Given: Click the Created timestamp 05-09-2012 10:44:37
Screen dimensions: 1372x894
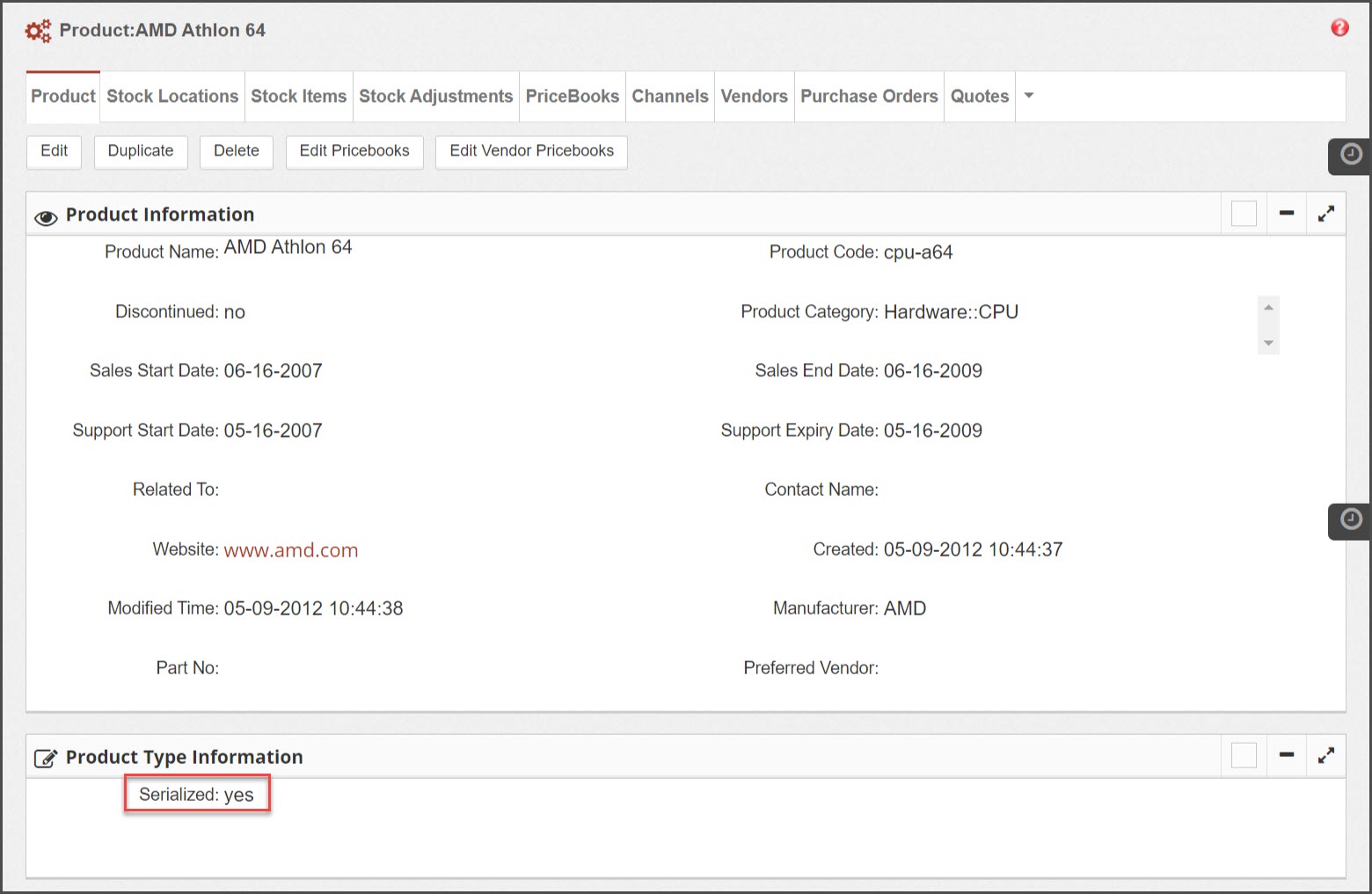Looking at the screenshot, I should (x=974, y=549).
